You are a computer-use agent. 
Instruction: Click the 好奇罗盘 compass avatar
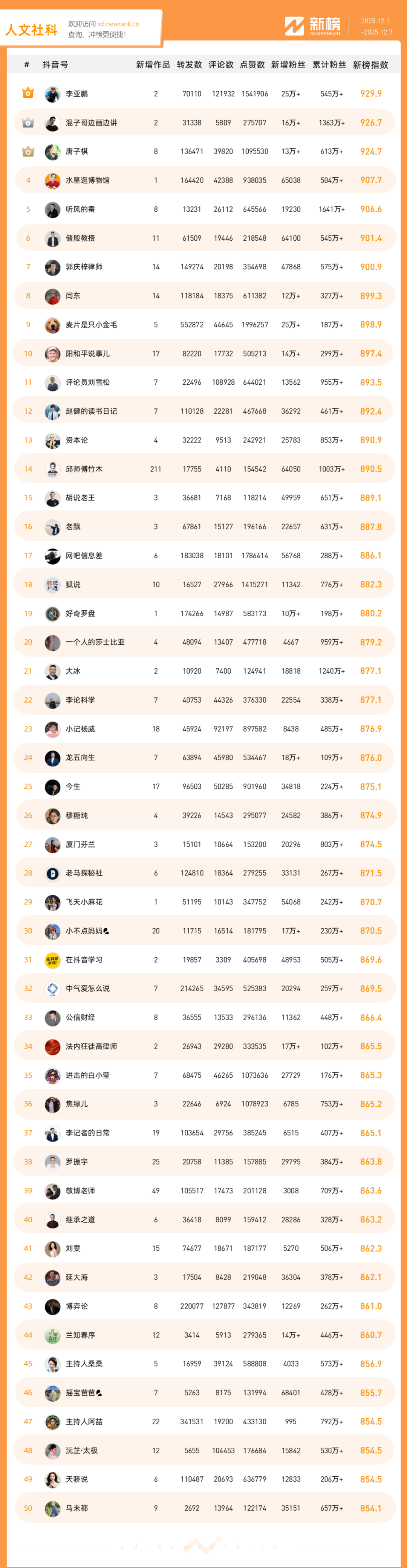52,614
